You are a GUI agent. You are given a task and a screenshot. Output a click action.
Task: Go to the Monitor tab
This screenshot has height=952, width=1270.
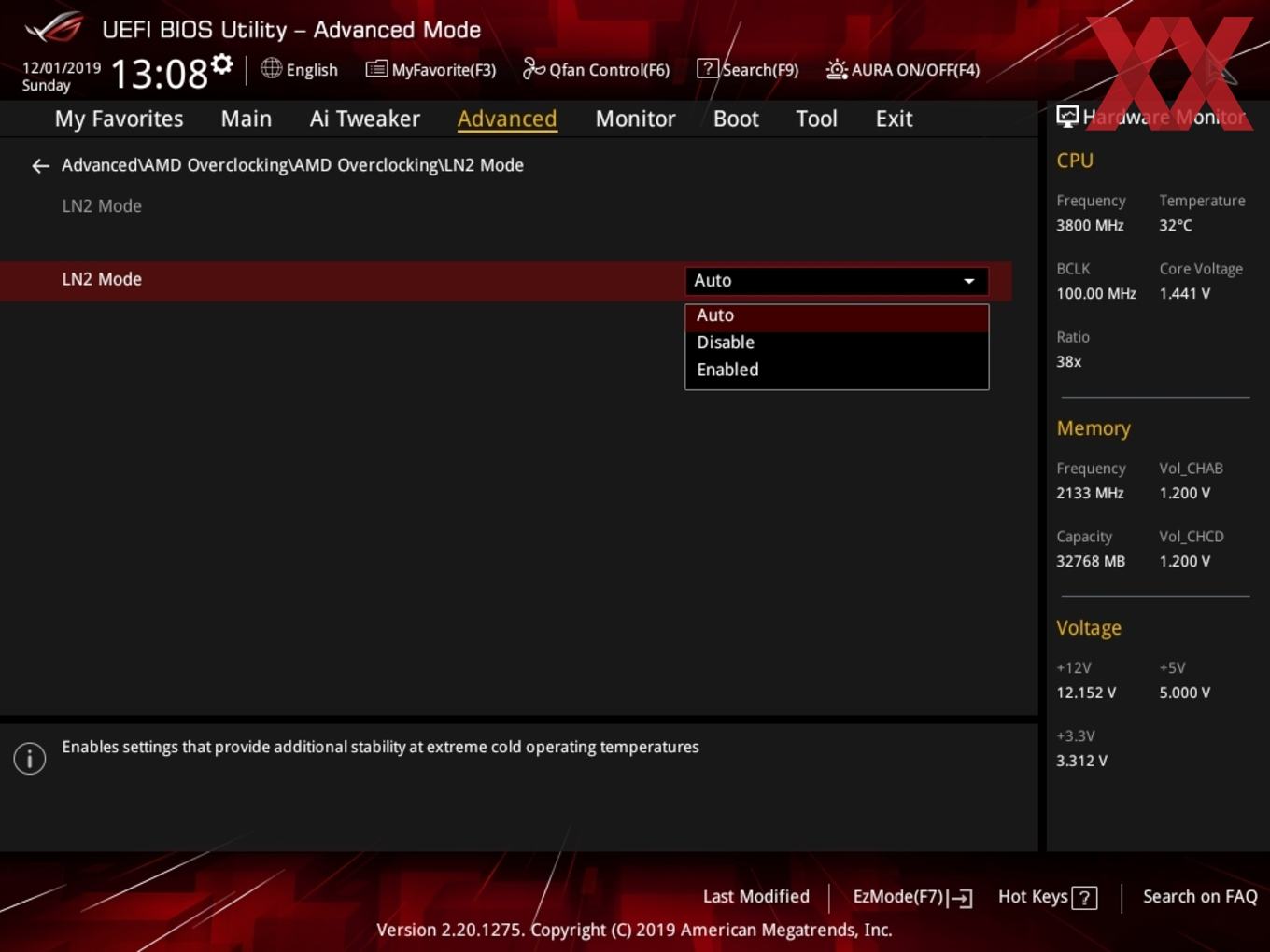pos(635,119)
